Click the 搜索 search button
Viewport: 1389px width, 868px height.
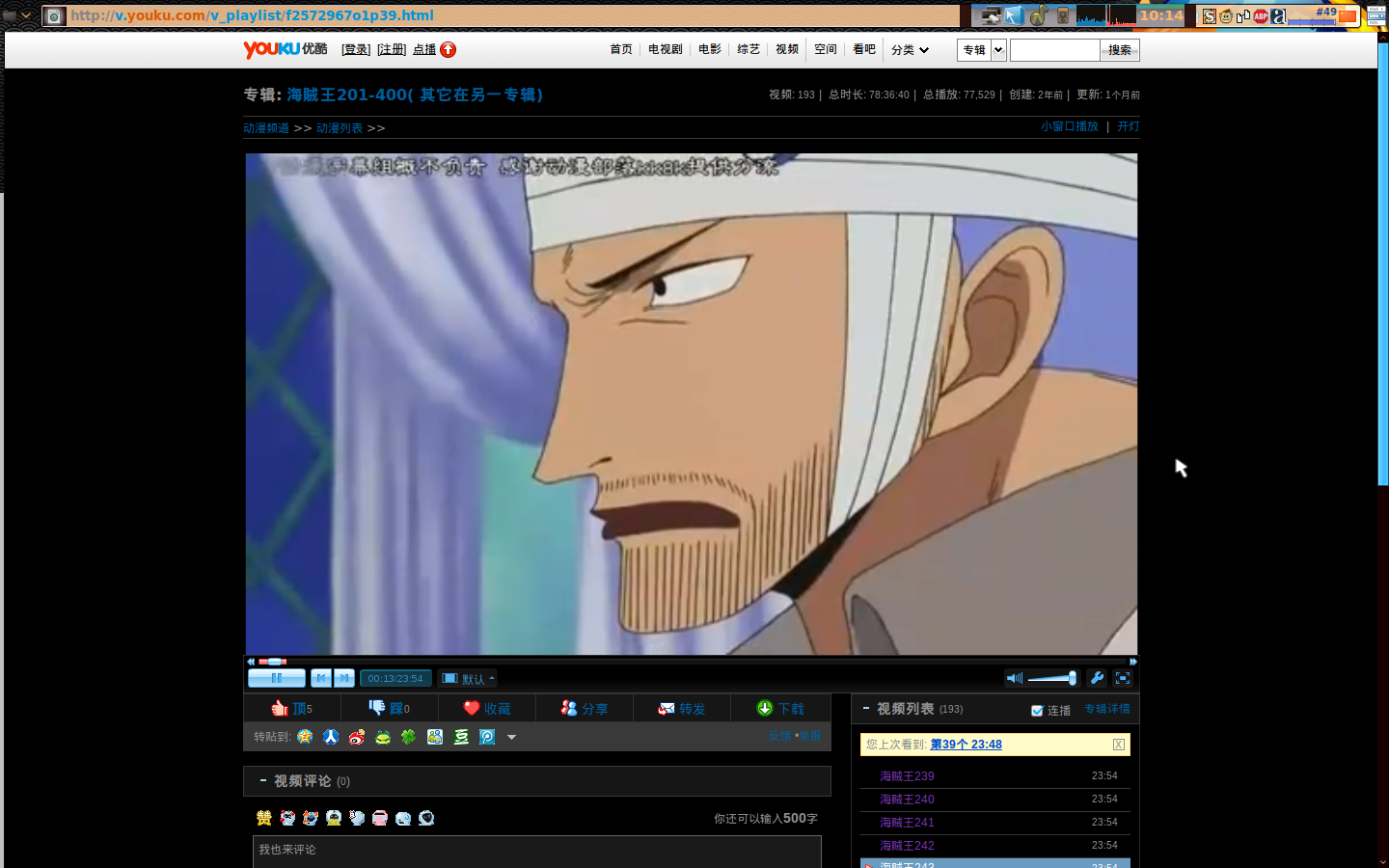click(1120, 50)
